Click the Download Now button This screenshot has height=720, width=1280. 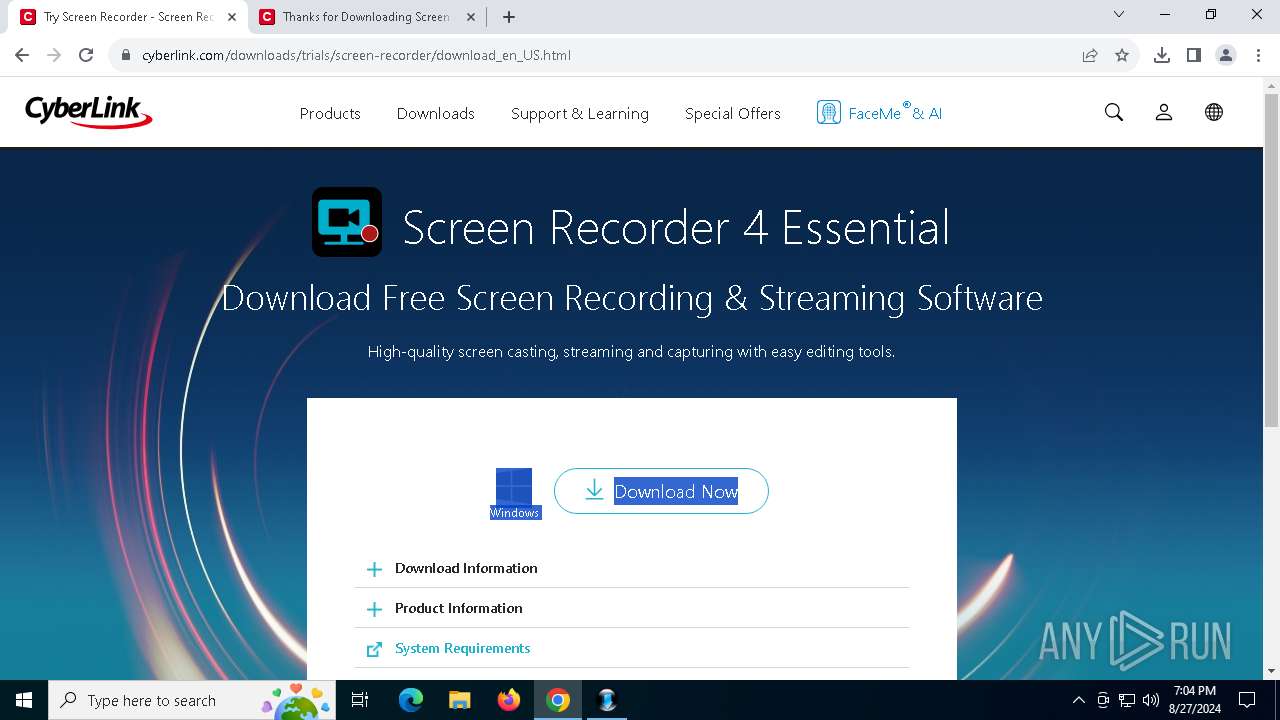661,491
